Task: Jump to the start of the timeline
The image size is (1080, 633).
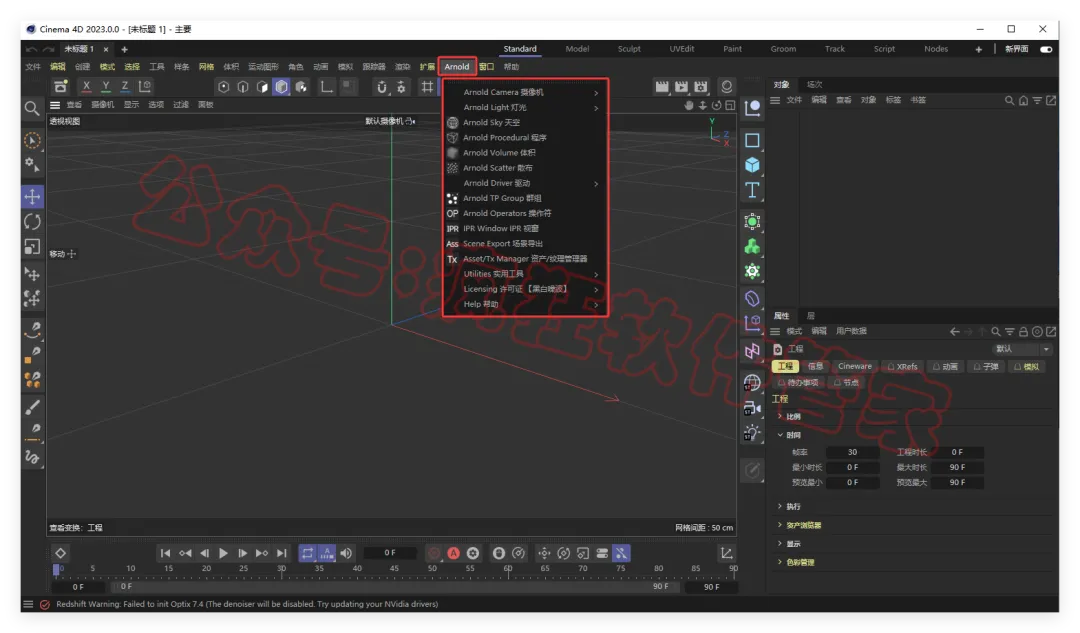Action: point(165,553)
